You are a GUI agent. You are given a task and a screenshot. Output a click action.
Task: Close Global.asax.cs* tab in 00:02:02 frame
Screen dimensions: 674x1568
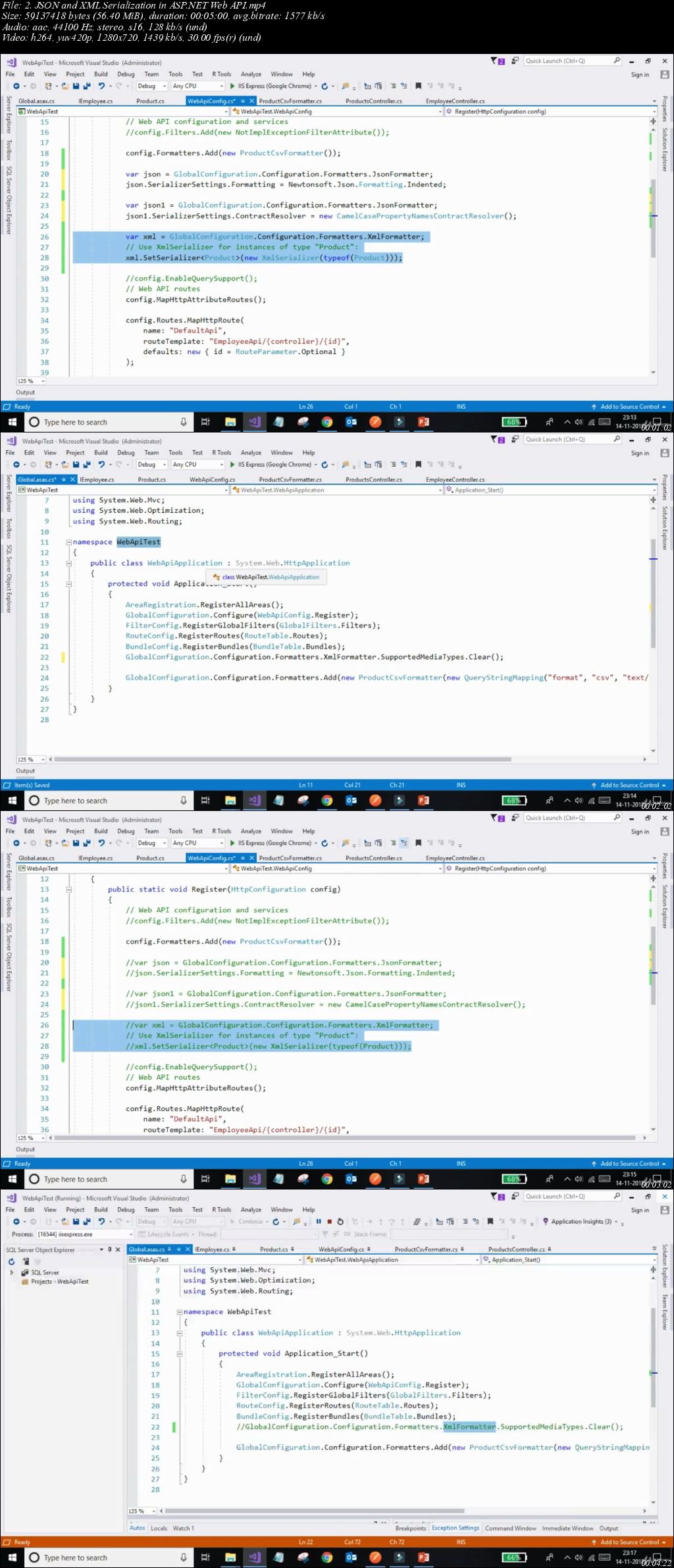point(73,480)
